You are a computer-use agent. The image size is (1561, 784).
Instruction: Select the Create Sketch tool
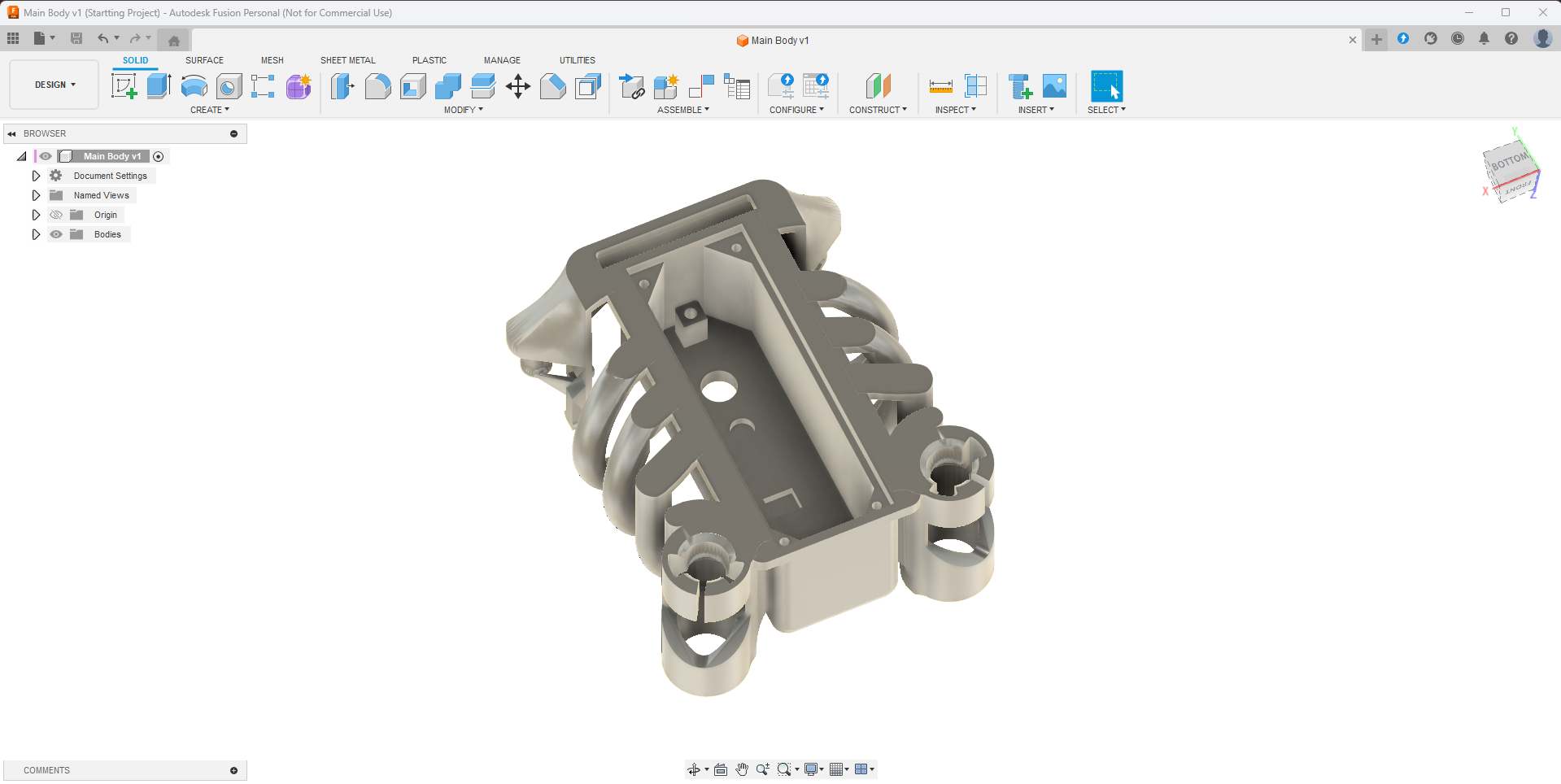[124, 86]
